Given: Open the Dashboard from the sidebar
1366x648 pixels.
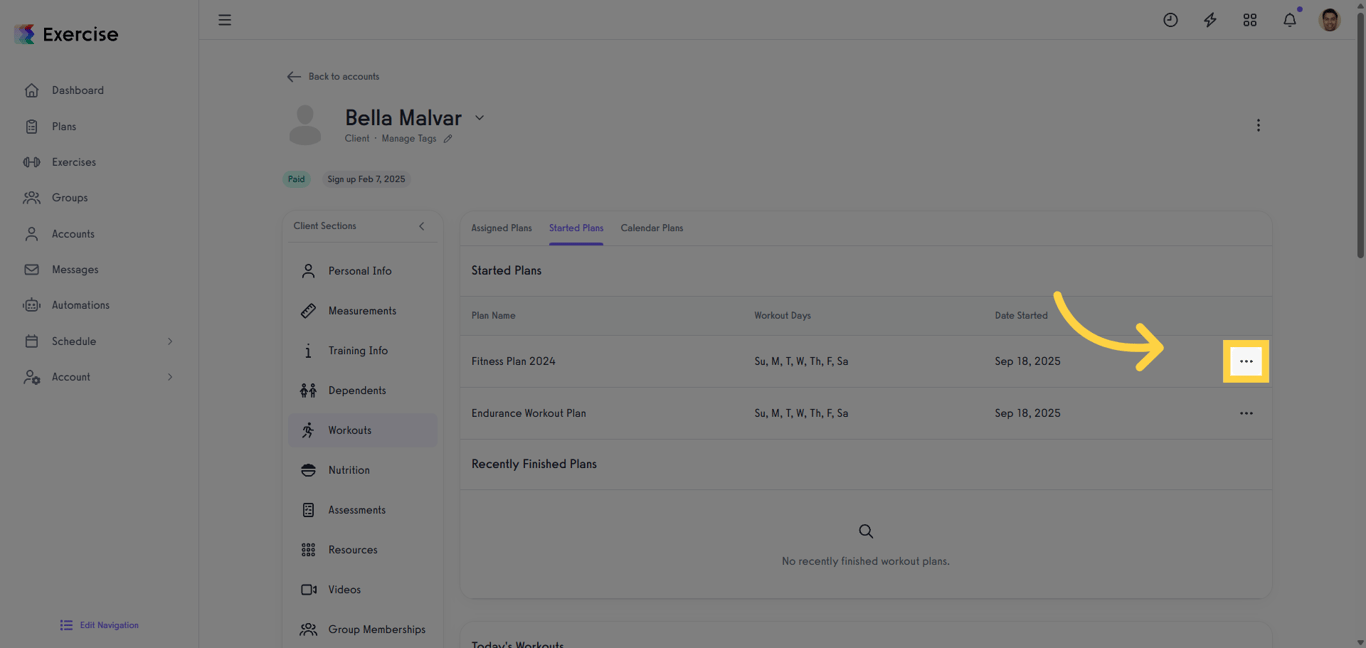Looking at the screenshot, I should coord(77,90).
